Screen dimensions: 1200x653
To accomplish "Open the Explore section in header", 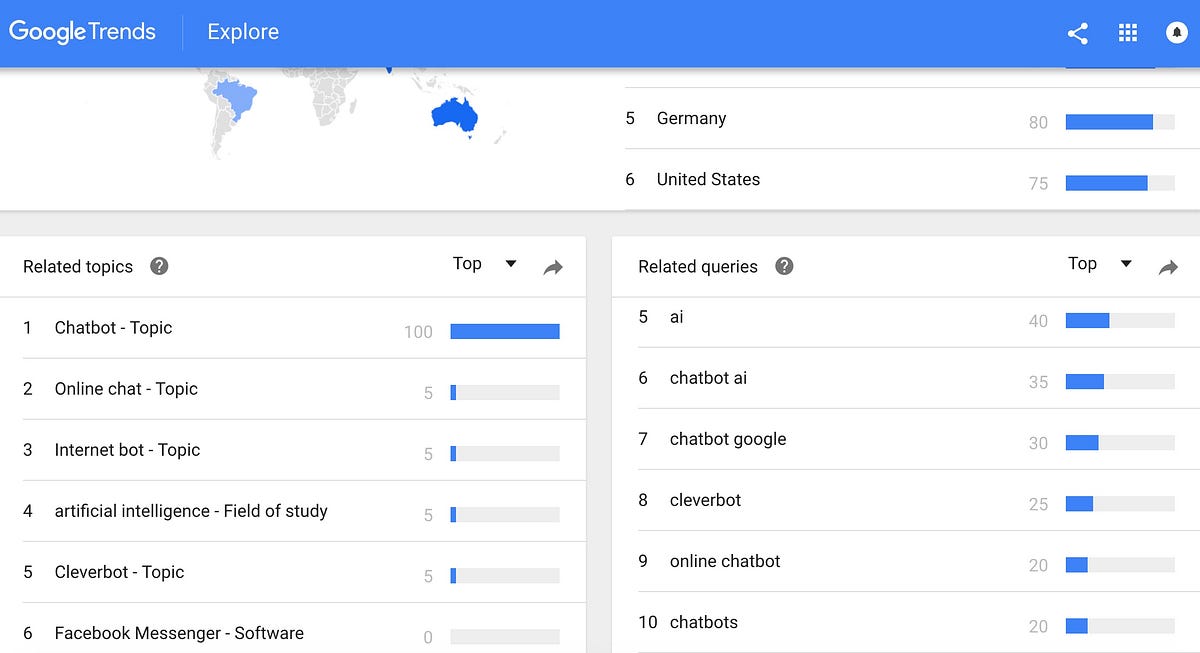I will tap(243, 32).
